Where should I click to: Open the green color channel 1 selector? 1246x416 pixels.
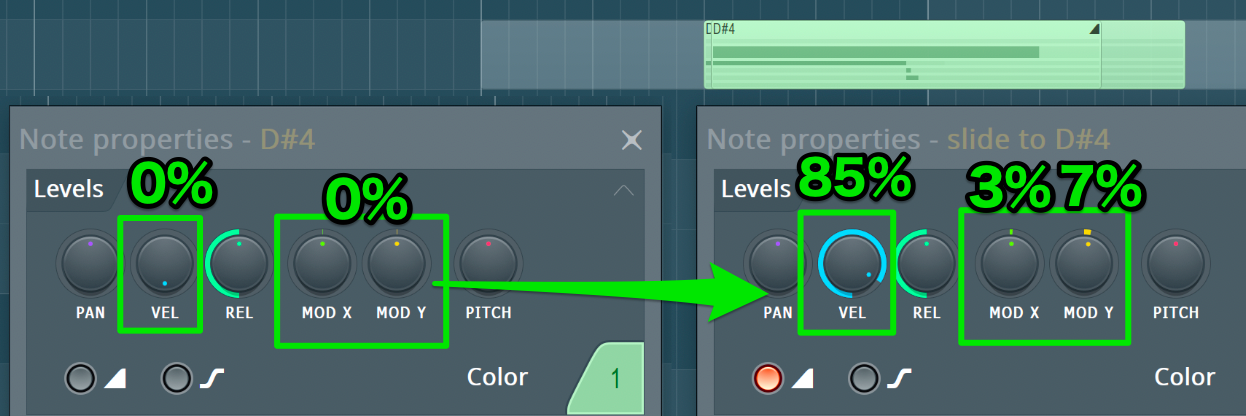(x=610, y=379)
